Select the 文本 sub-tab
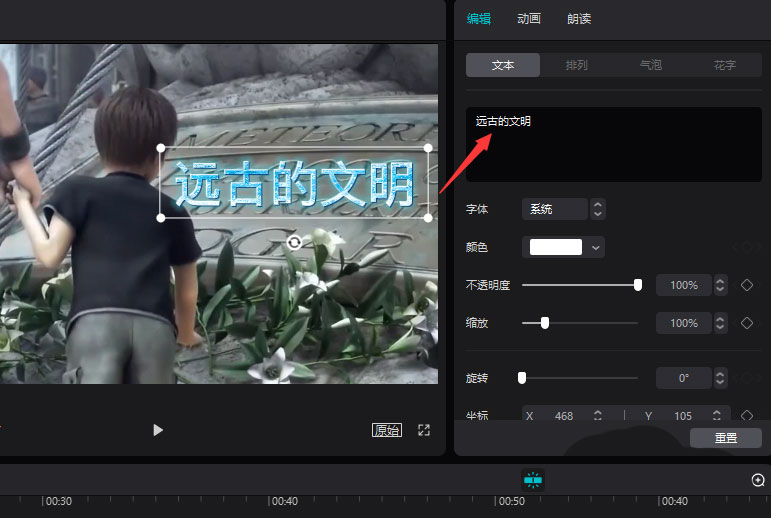Image resolution: width=771 pixels, height=518 pixels. [503, 65]
